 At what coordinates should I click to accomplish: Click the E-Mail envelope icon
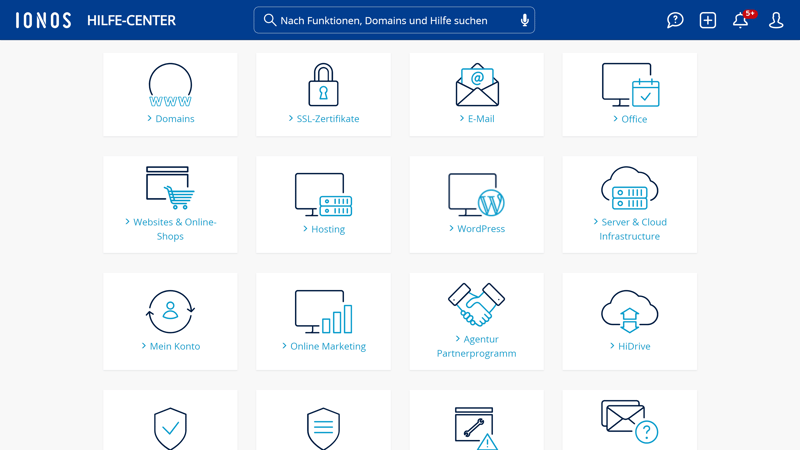pos(477,85)
